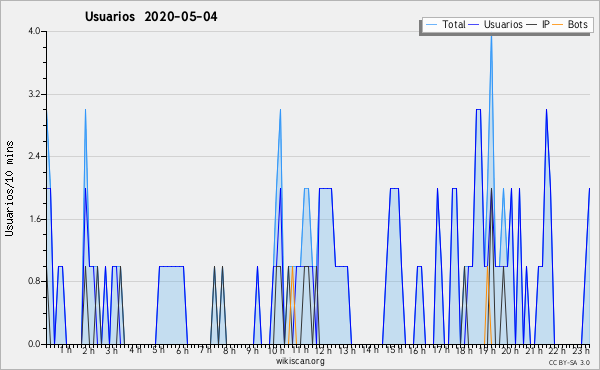
Task: Click the Bots legend entry
Action: click(570, 25)
